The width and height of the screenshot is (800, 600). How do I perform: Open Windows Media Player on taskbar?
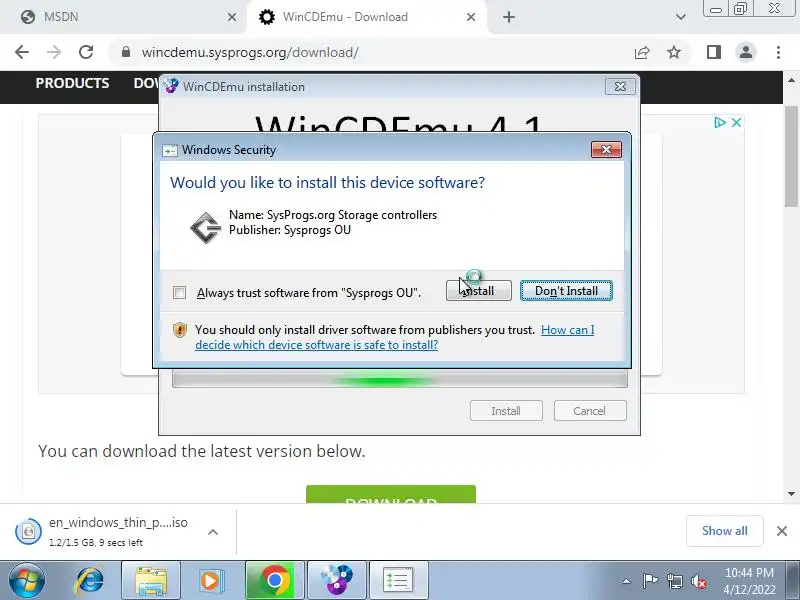pos(210,580)
